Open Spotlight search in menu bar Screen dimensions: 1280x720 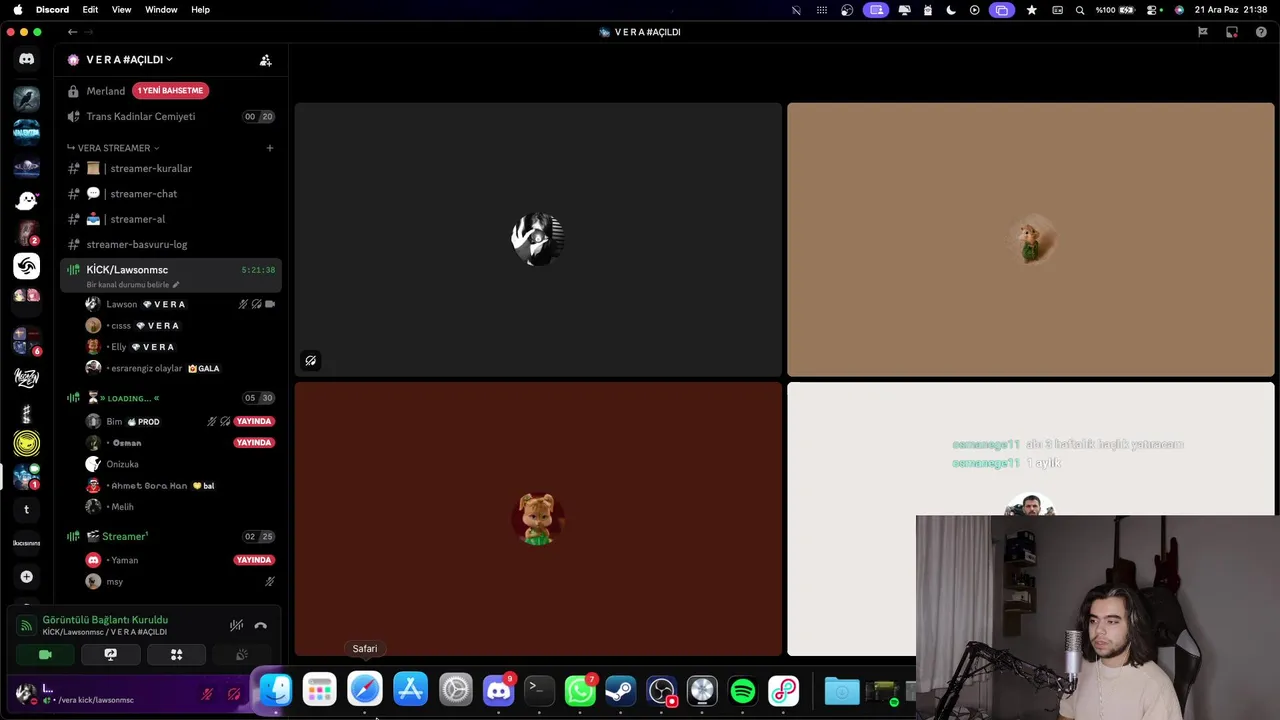1080,10
